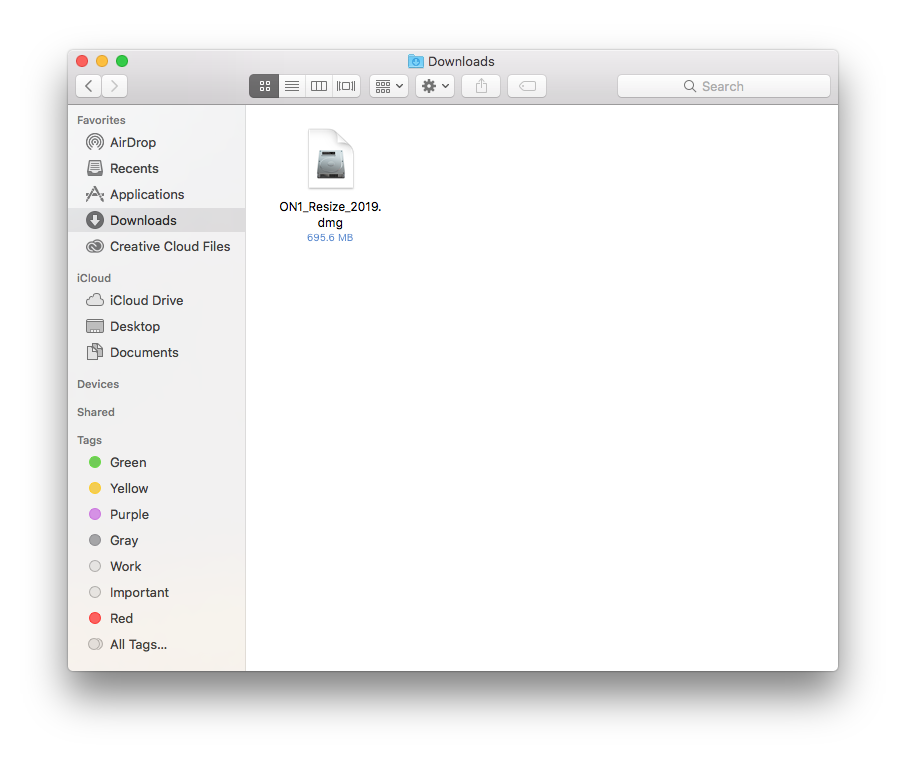Open Recents in the sidebar
This screenshot has width=911, height=768.
[x=156, y=168]
